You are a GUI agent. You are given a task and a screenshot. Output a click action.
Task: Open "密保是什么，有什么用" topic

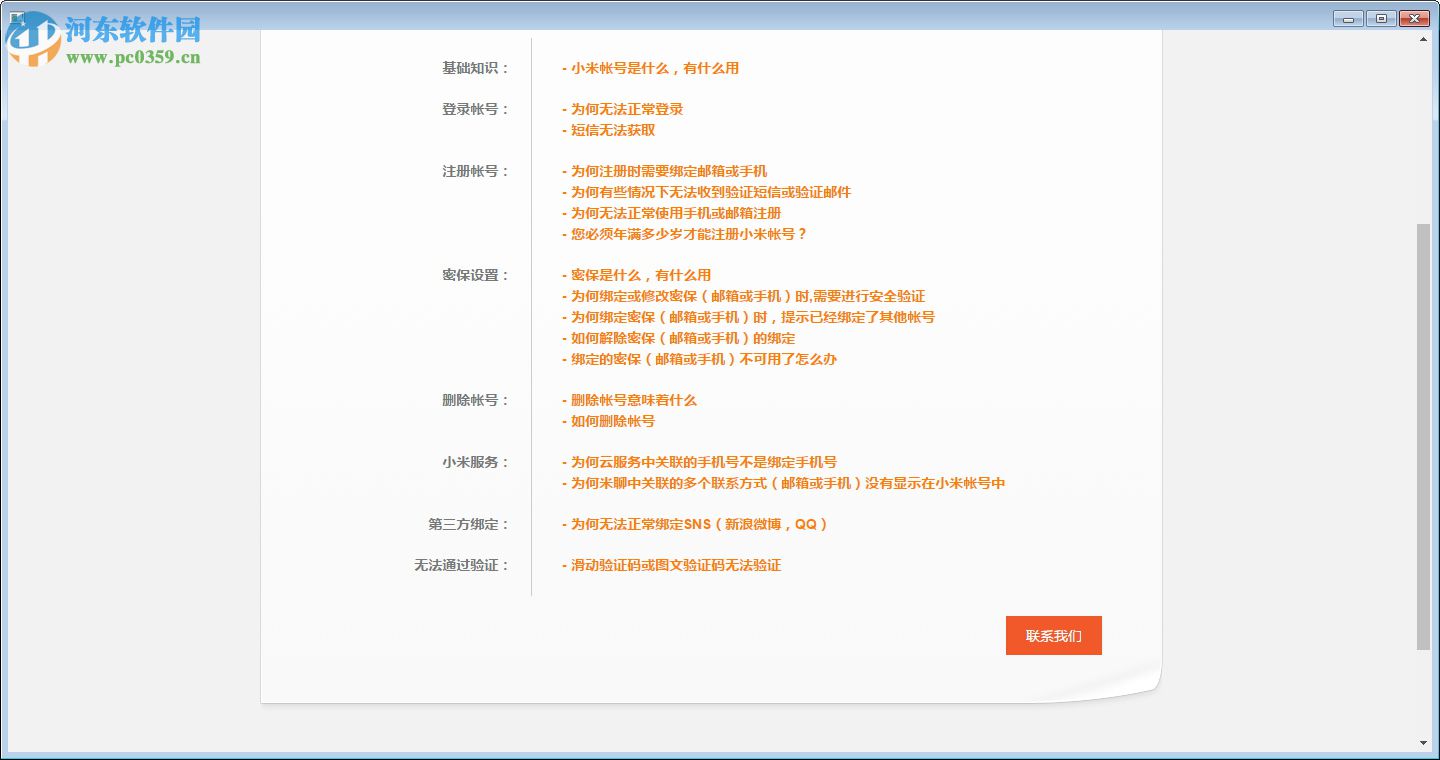[x=640, y=275]
